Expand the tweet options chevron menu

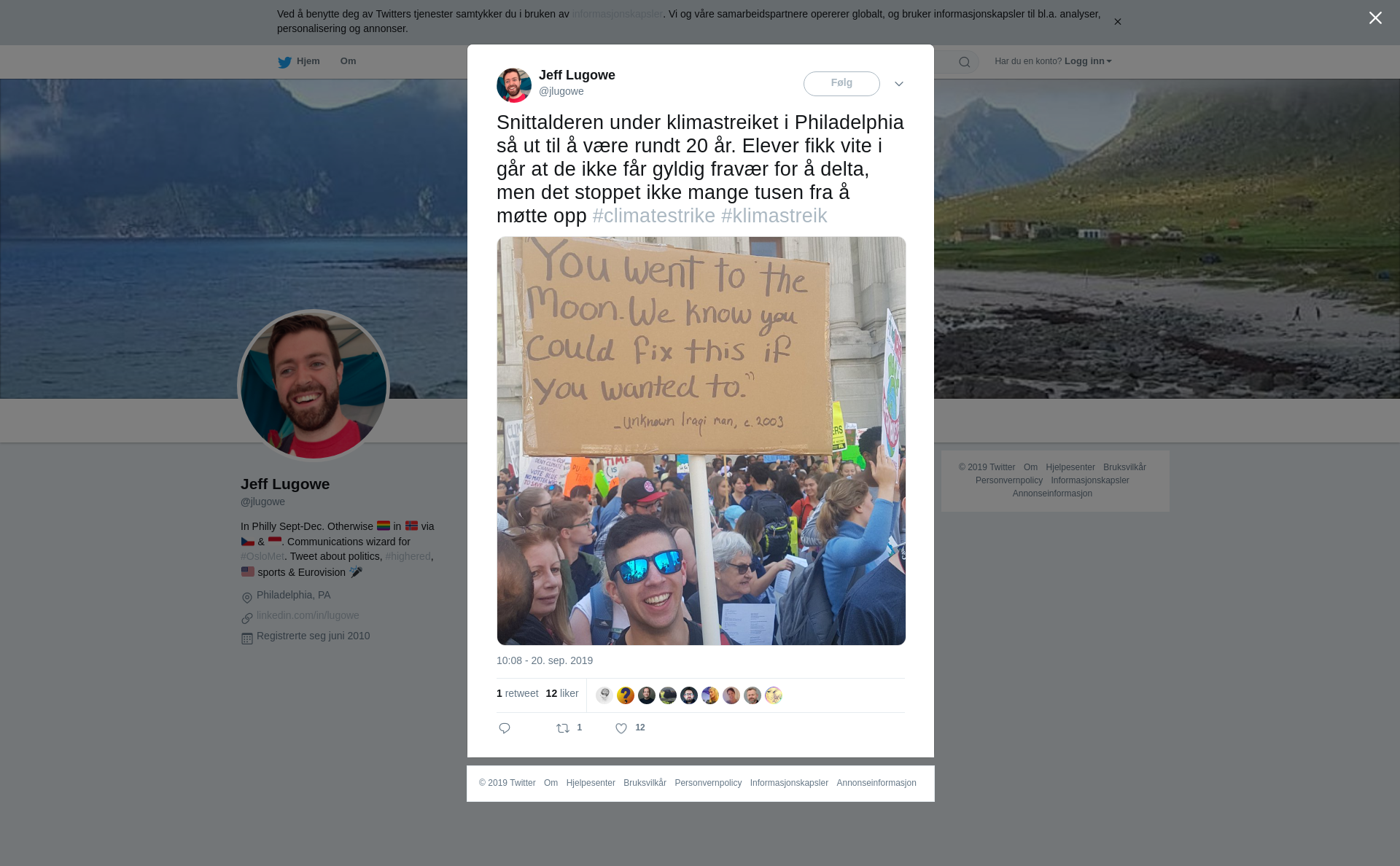click(x=899, y=84)
